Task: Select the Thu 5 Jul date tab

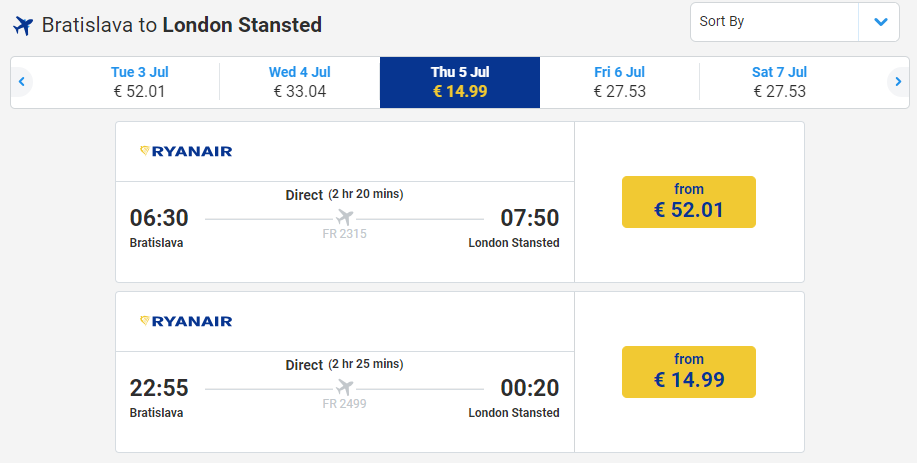Action: tap(460, 82)
